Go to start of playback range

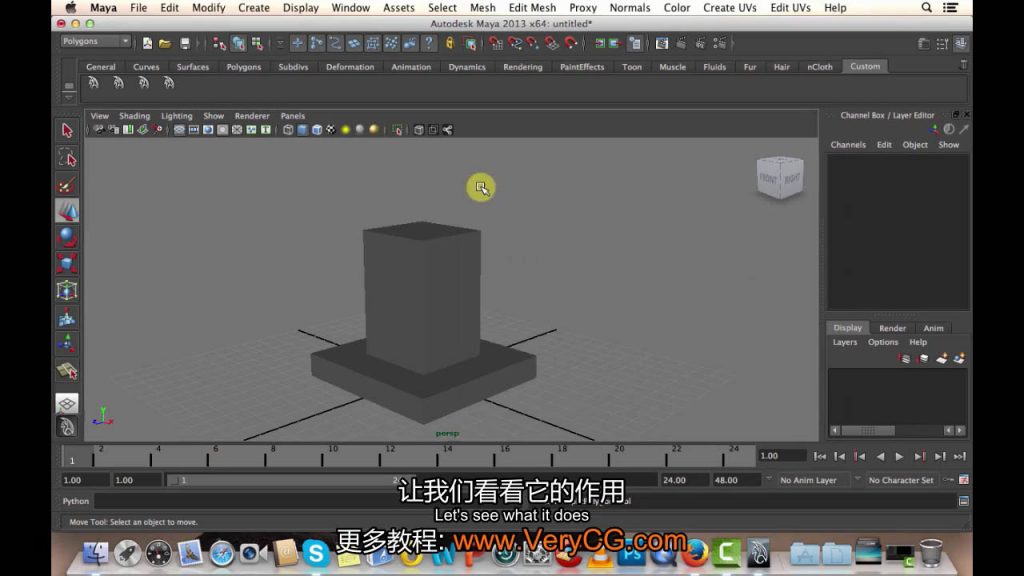point(820,456)
